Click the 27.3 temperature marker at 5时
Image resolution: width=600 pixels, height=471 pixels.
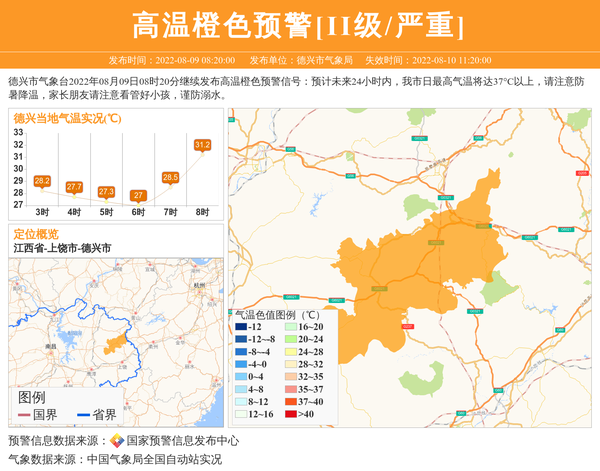[x=106, y=191]
